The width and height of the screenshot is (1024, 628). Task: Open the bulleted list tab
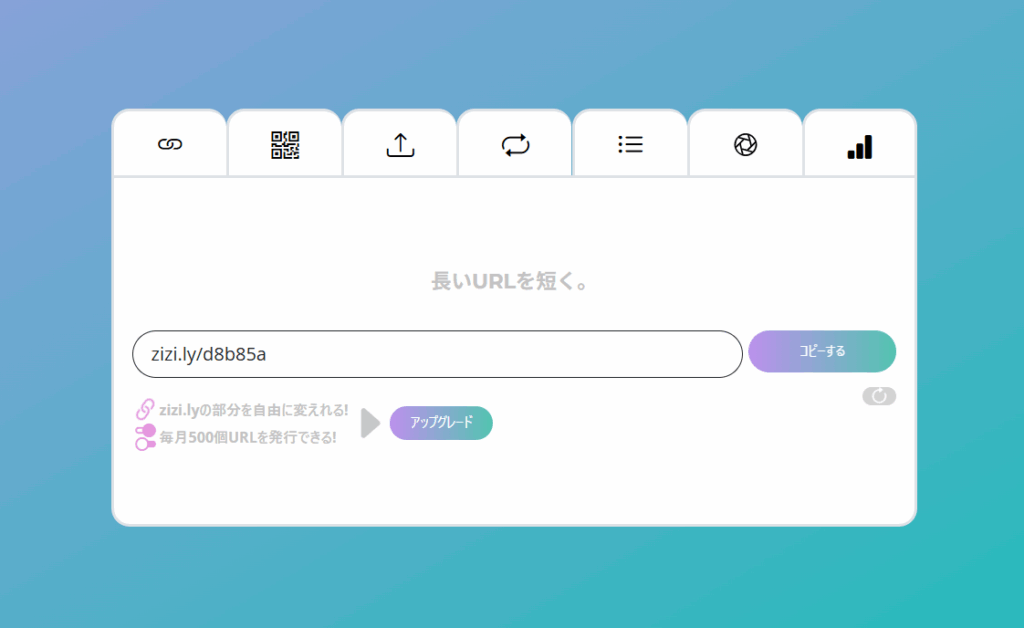click(630, 144)
